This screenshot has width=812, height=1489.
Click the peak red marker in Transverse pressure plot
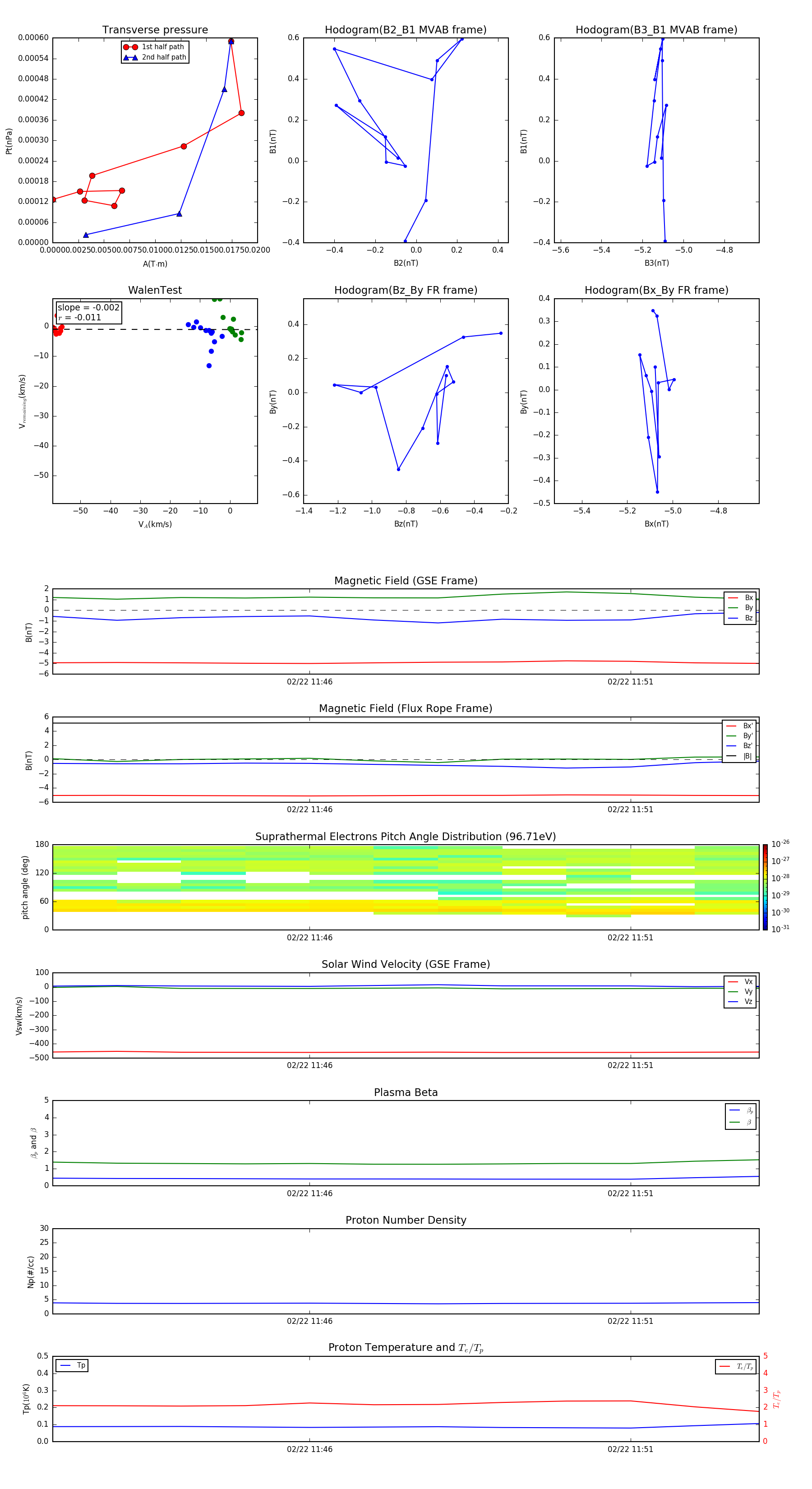231,42
